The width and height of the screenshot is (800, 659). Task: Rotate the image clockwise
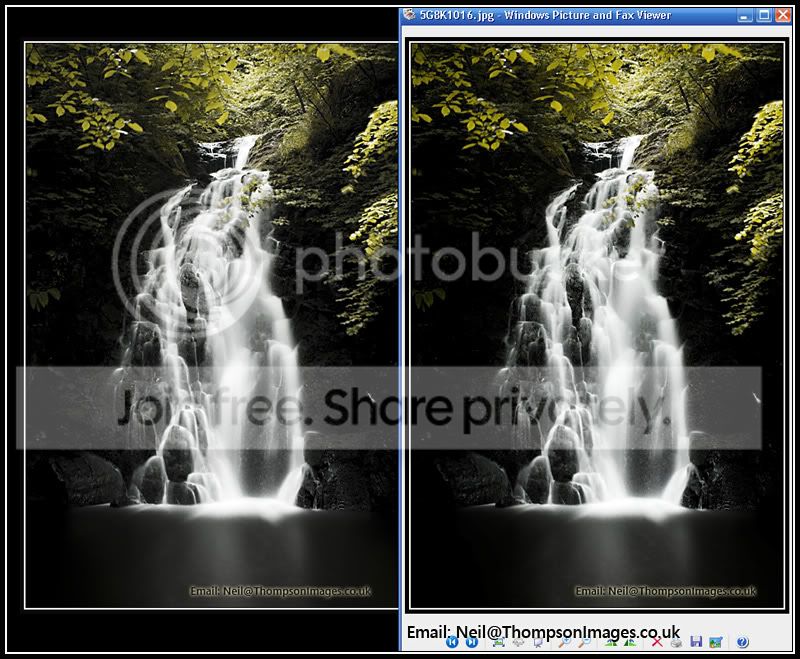click(x=611, y=642)
